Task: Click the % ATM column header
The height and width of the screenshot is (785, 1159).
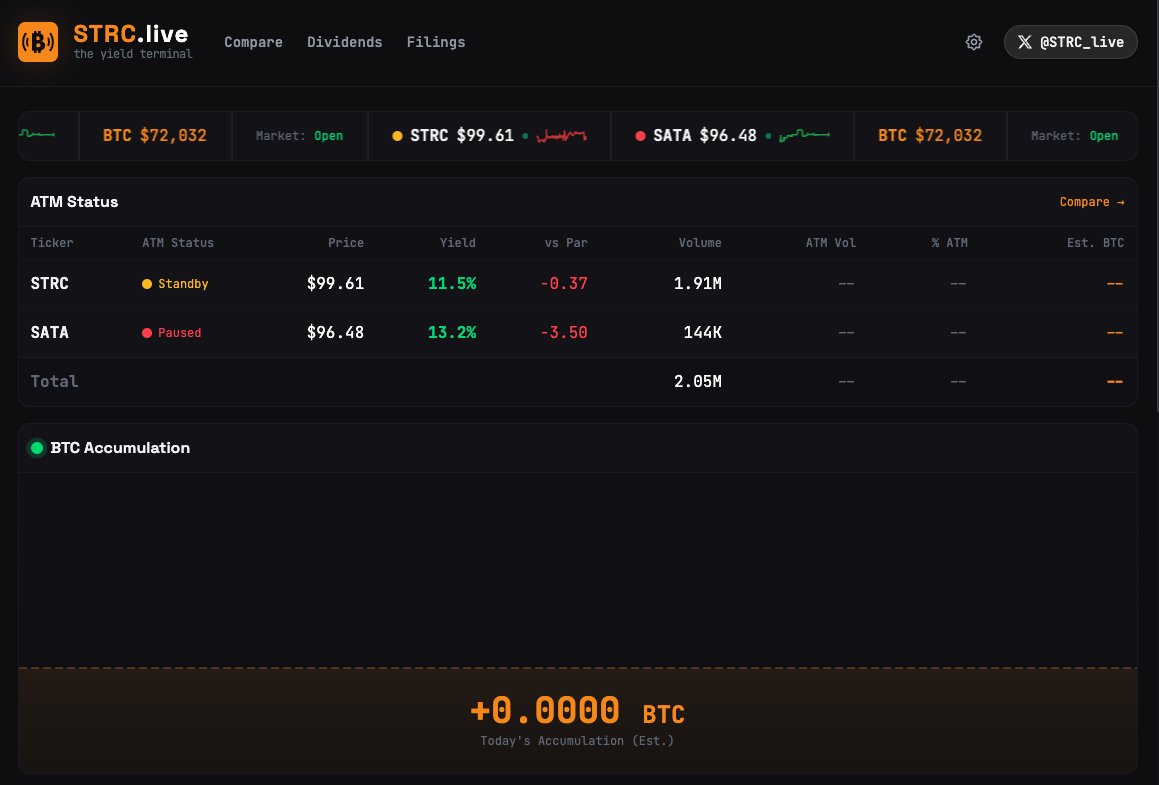Action: pos(950,242)
